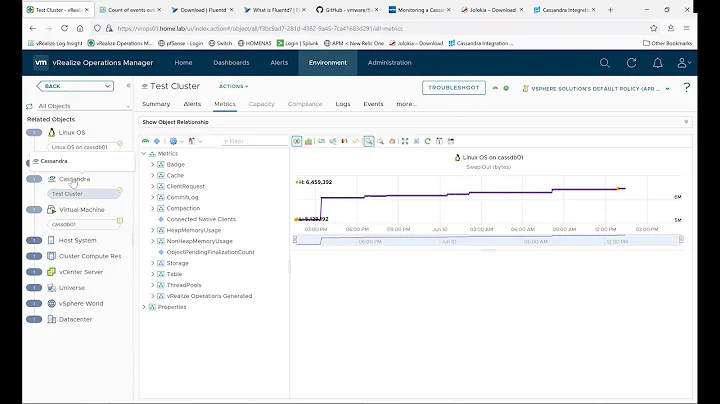Select ObjectPendingFinalizationCount metric
Image resolution: width=720 pixels, height=404 pixels.
pos(210,252)
